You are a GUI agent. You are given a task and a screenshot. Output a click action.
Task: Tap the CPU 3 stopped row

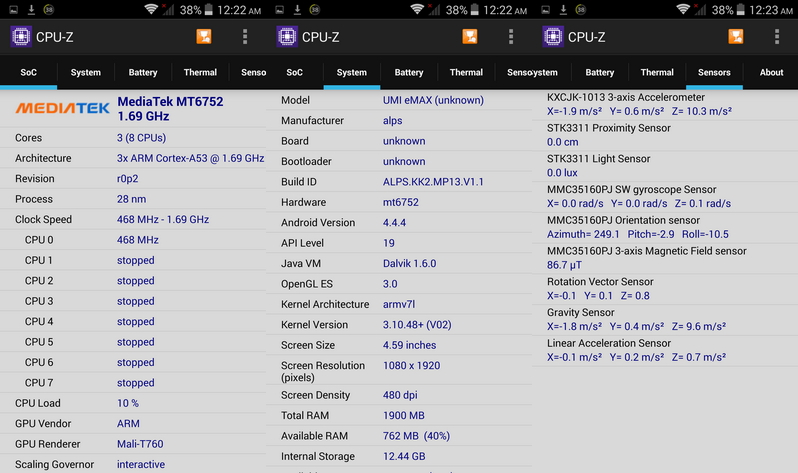tap(133, 301)
